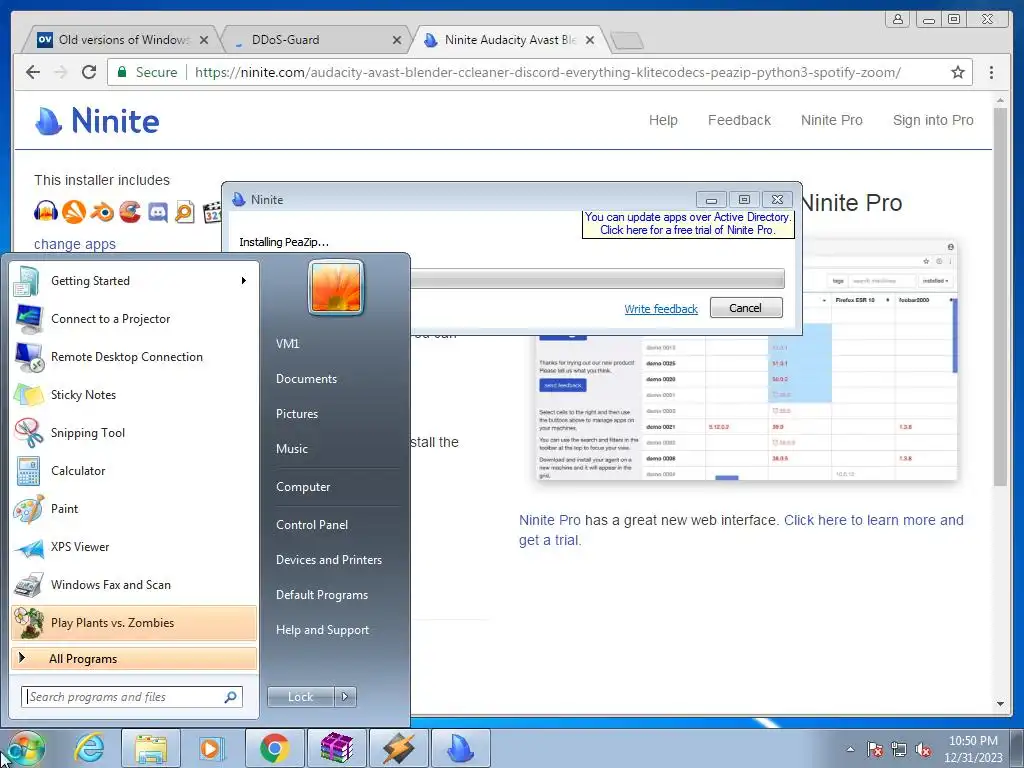Open Windows Fax and Scan
This screenshot has width=1024, height=768.
pyautogui.click(x=134, y=584)
